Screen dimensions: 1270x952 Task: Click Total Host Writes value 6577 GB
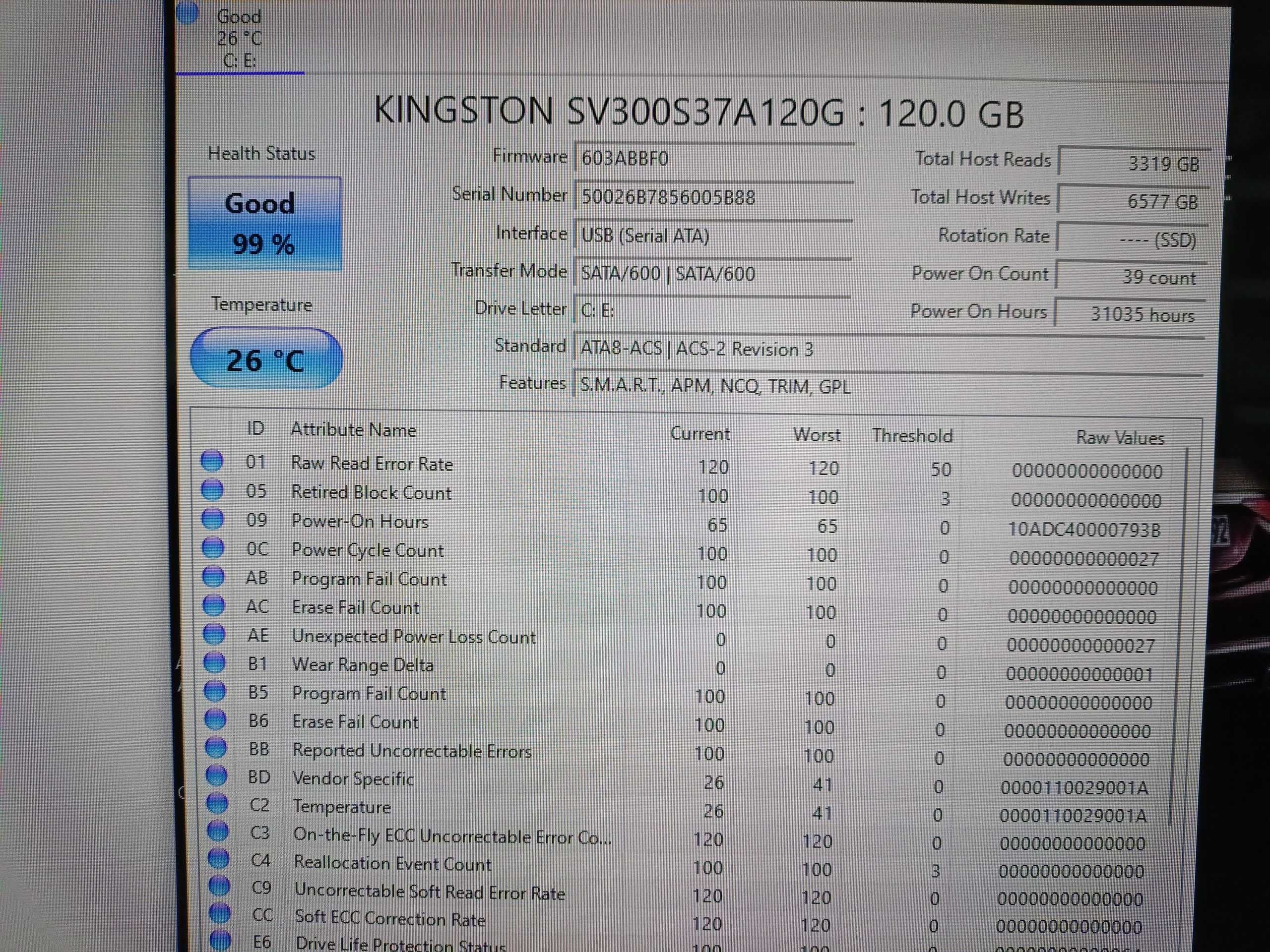pyautogui.click(x=1134, y=201)
